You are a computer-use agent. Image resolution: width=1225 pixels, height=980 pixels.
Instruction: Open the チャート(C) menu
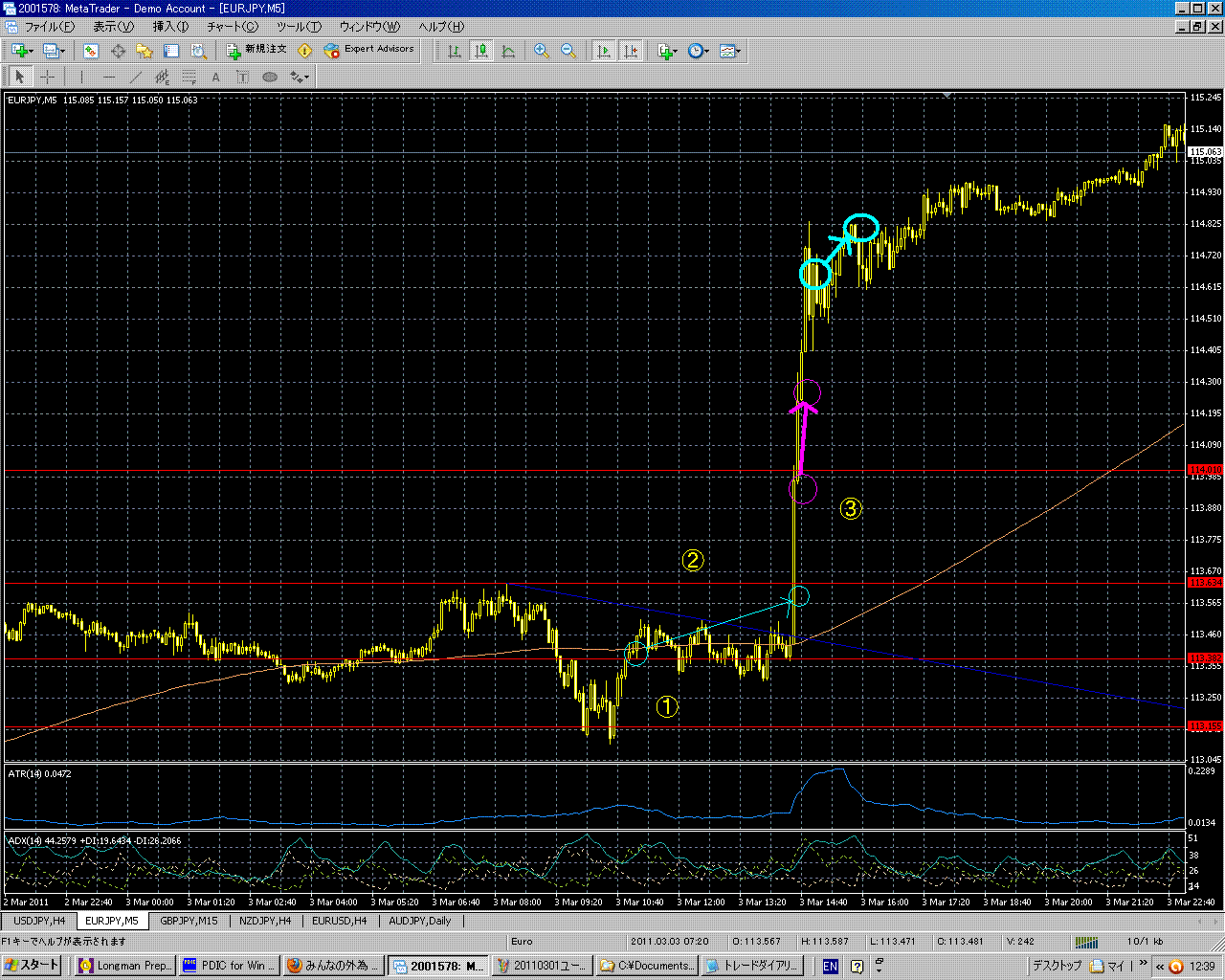pyautogui.click(x=233, y=27)
